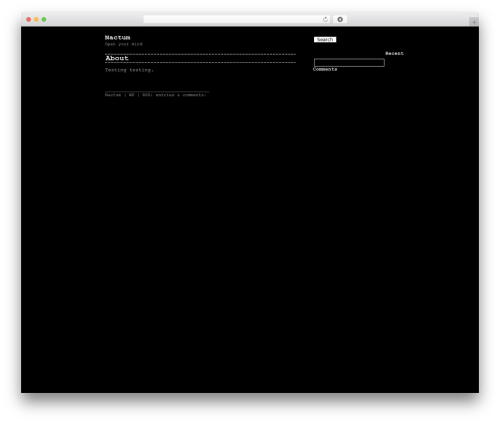
Task: Open the footer 'WP' link
Action: [131, 95]
